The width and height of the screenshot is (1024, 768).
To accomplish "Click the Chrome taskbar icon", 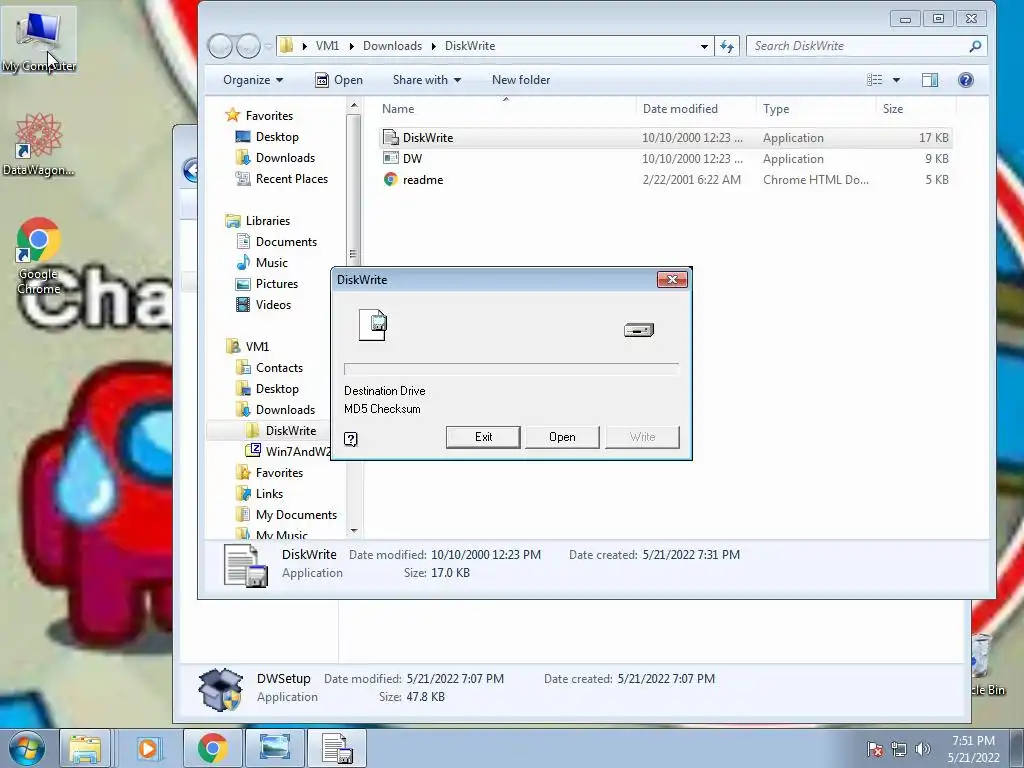I will [213, 748].
